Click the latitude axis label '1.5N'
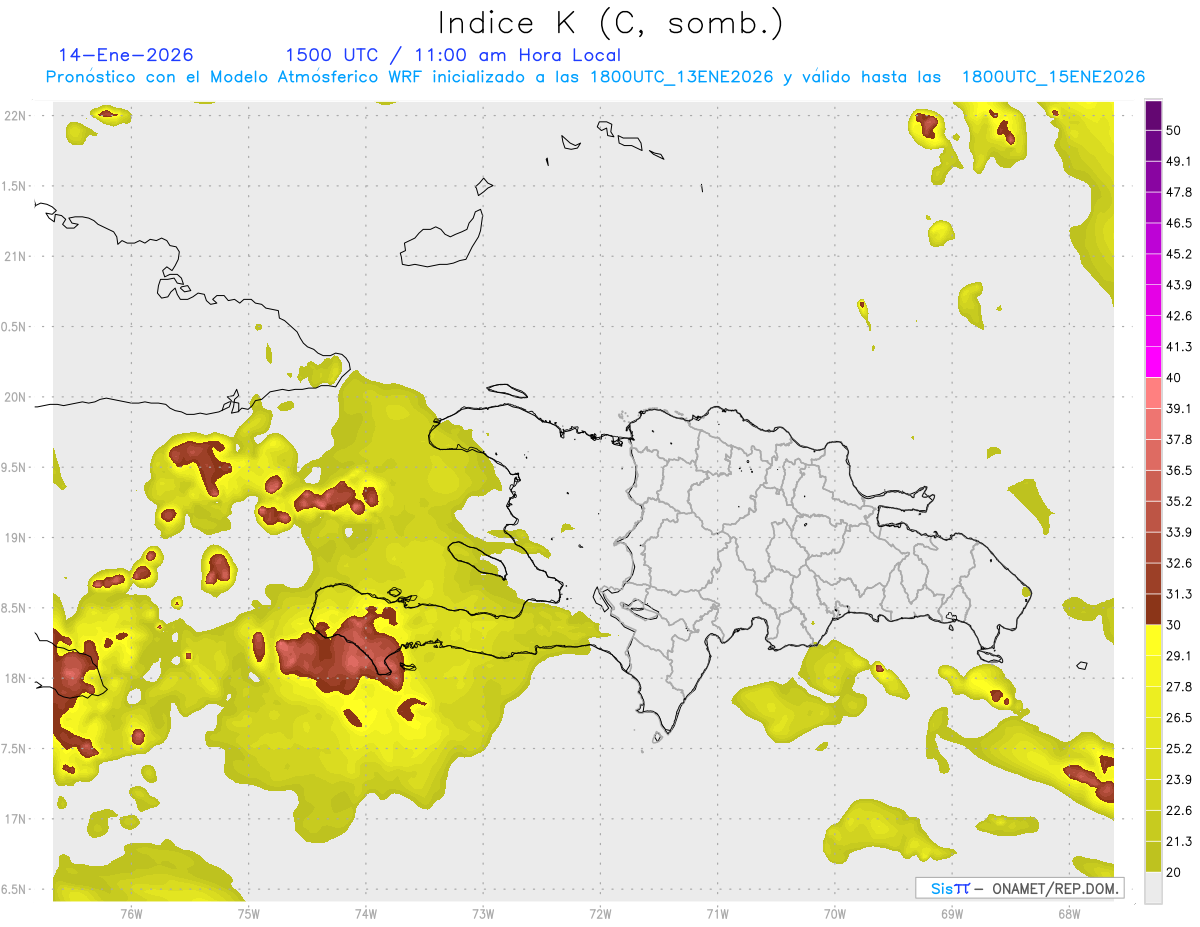The height and width of the screenshot is (927, 1200). pos(14,187)
